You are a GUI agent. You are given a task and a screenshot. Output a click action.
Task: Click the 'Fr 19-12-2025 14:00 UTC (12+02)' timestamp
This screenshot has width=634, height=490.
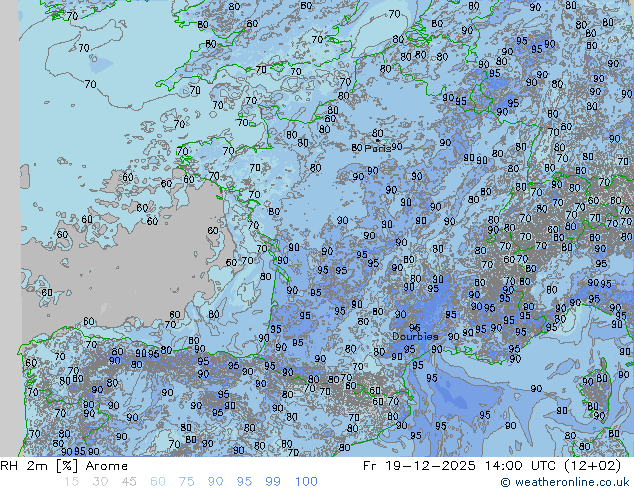click(x=492, y=466)
